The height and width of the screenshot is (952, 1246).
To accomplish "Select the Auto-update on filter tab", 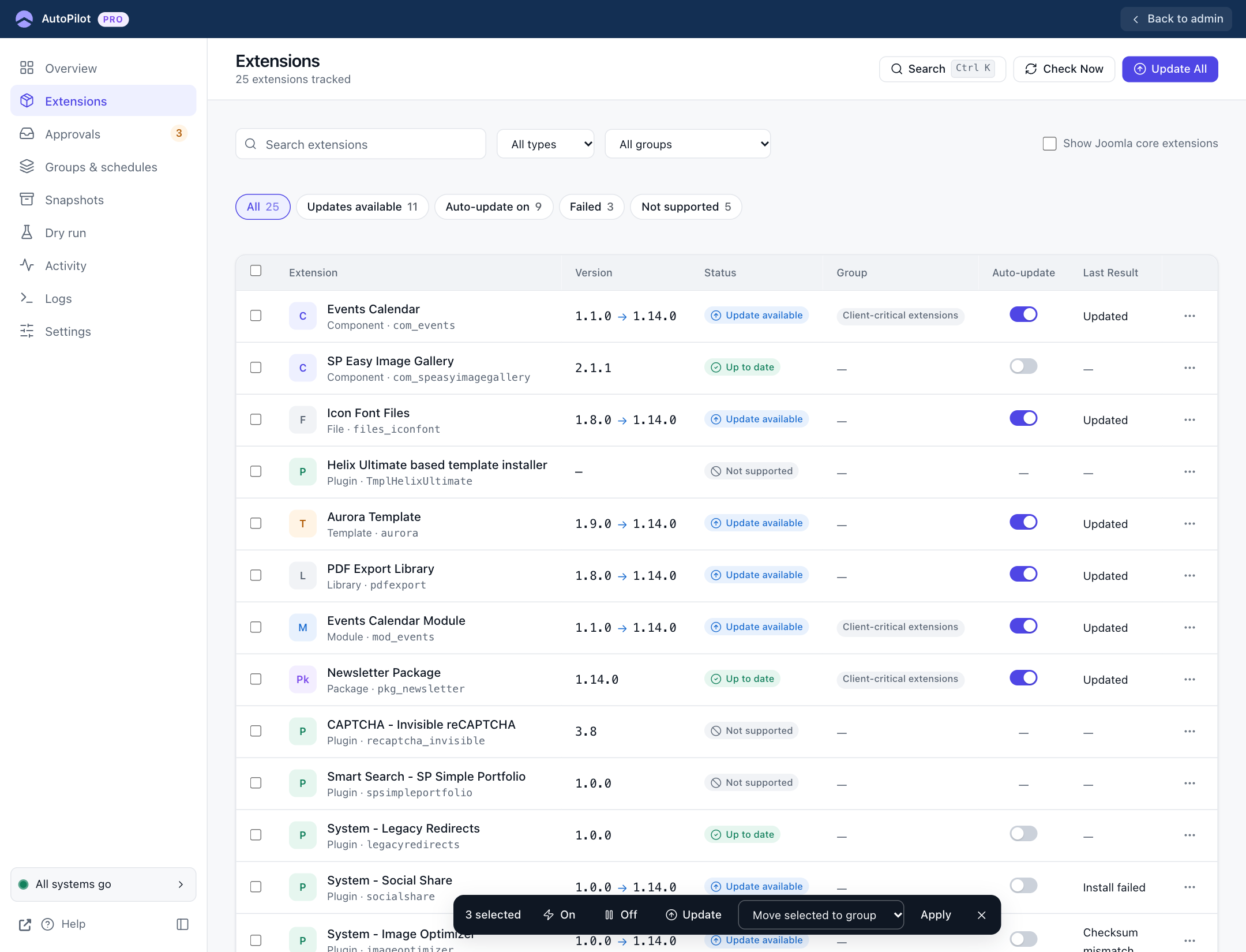I will [494, 207].
